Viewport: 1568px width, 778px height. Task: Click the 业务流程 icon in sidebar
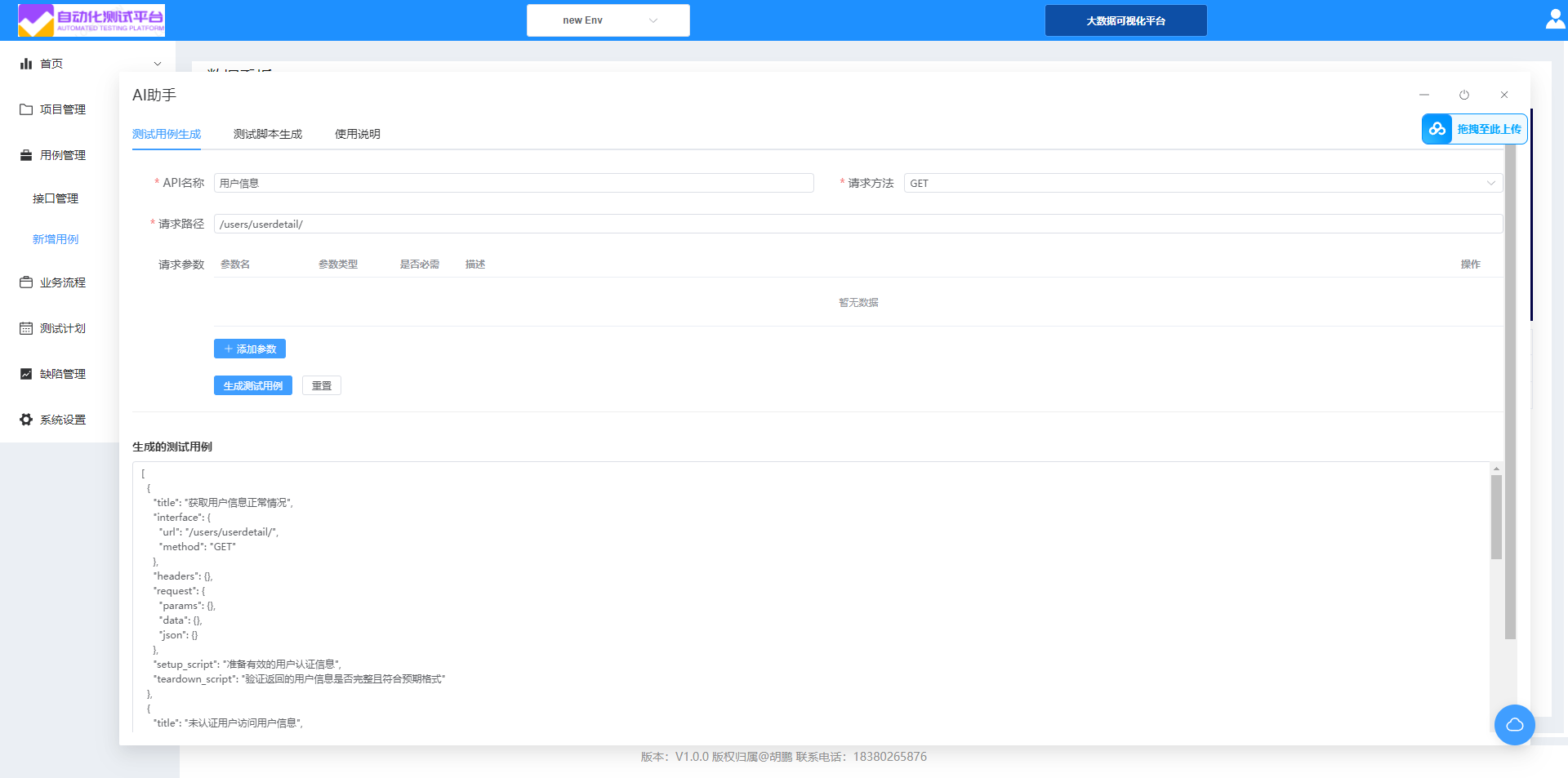26,282
